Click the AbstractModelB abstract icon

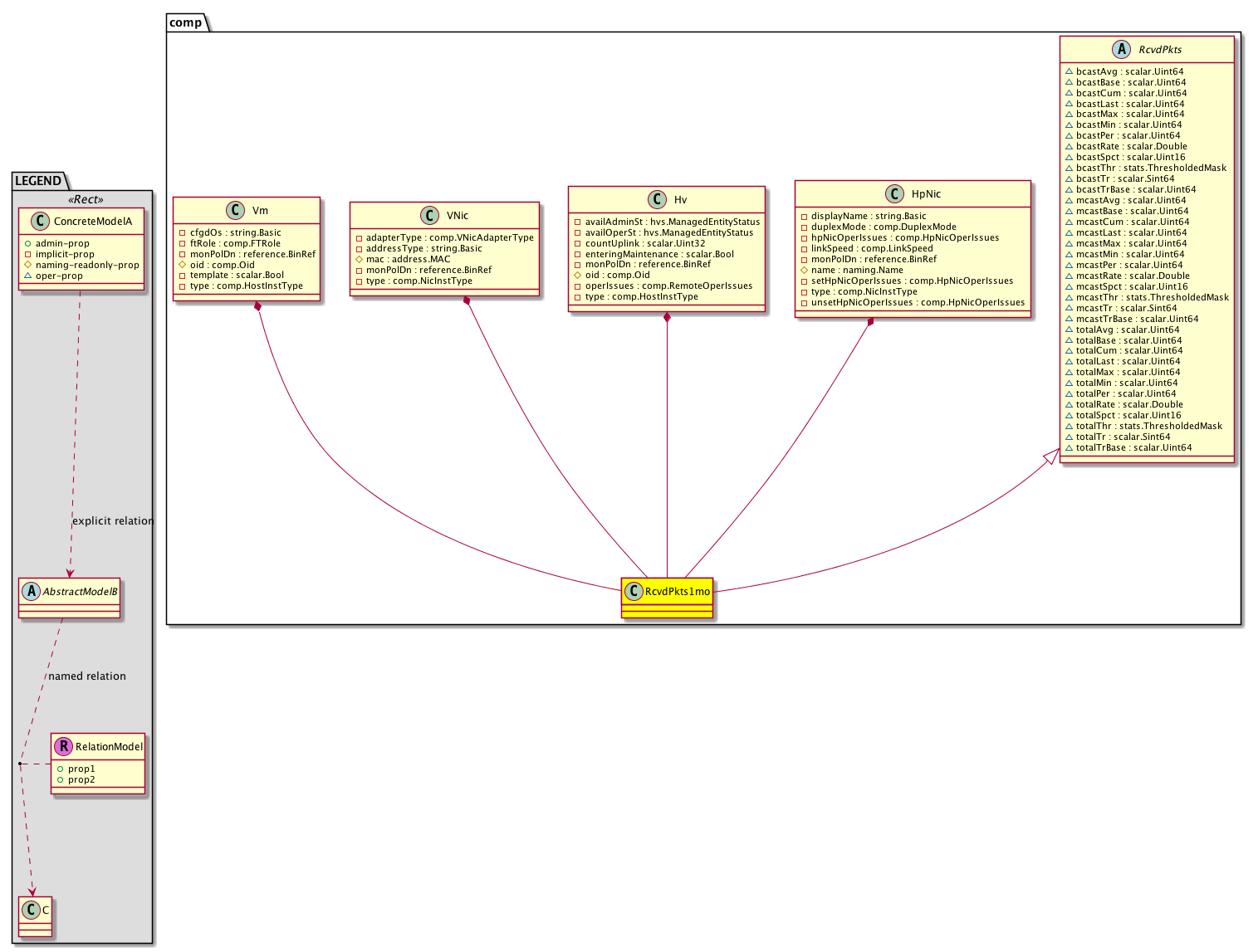click(32, 592)
